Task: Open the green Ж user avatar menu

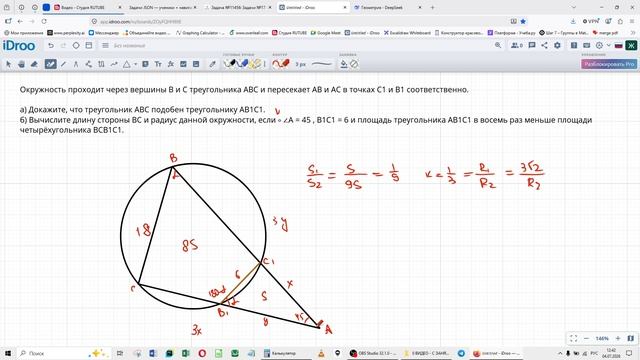Action: [631, 45]
